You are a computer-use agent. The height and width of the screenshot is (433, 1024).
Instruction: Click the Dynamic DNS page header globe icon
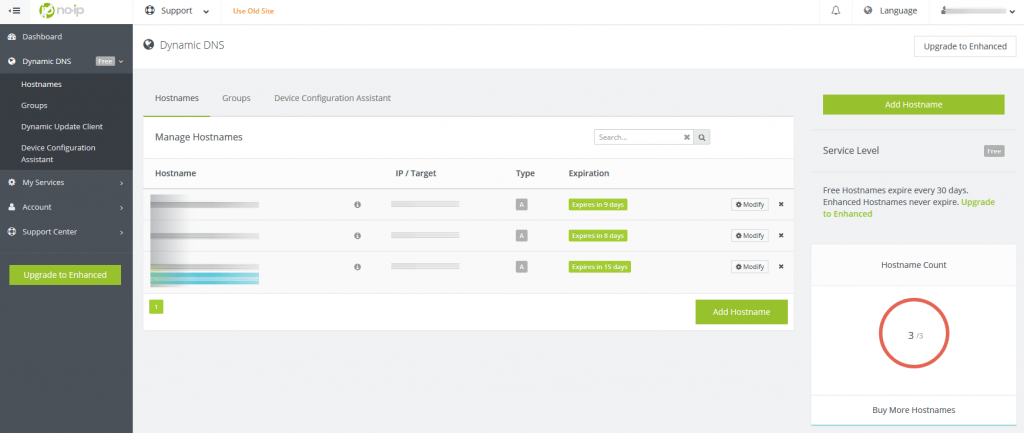pos(149,44)
